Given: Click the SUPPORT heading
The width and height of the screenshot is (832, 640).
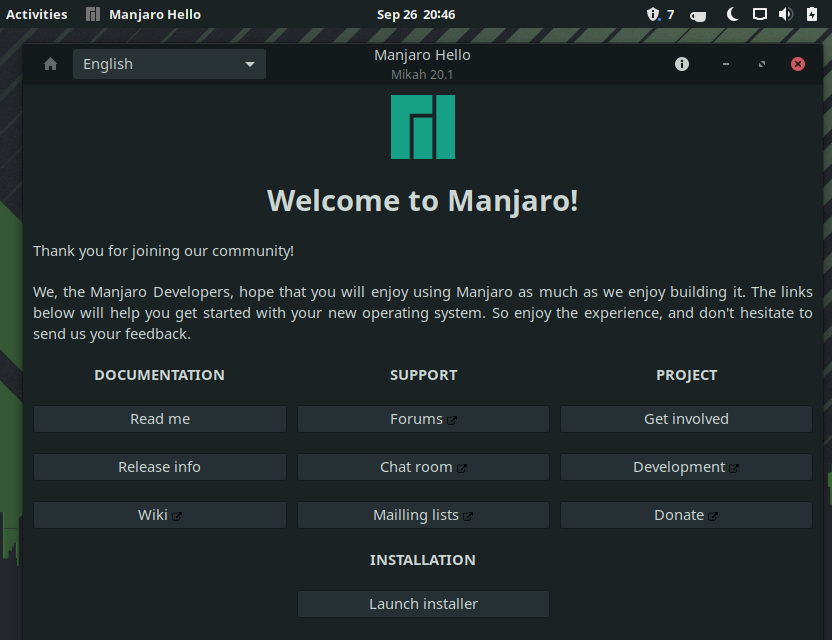Looking at the screenshot, I should (423, 375).
